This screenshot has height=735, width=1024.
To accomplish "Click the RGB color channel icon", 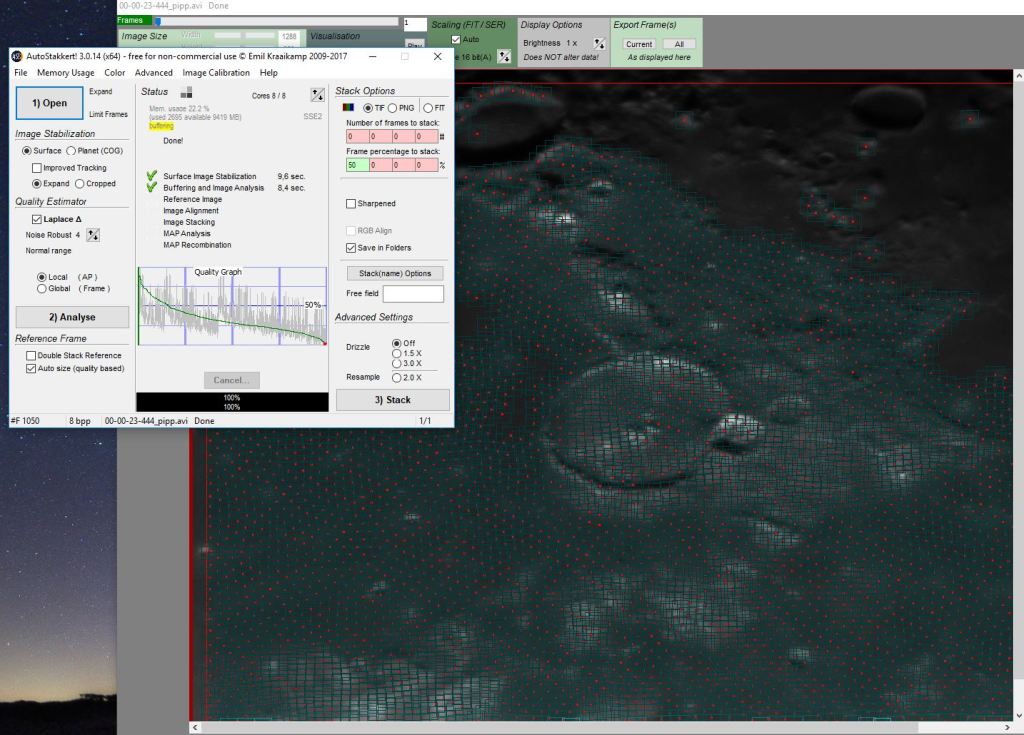I will point(348,108).
